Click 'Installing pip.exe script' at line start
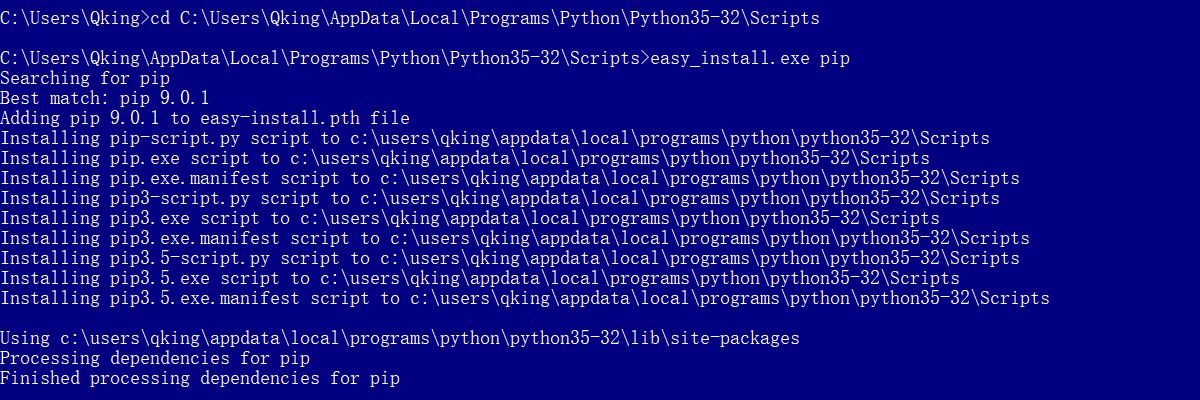 click(110, 158)
